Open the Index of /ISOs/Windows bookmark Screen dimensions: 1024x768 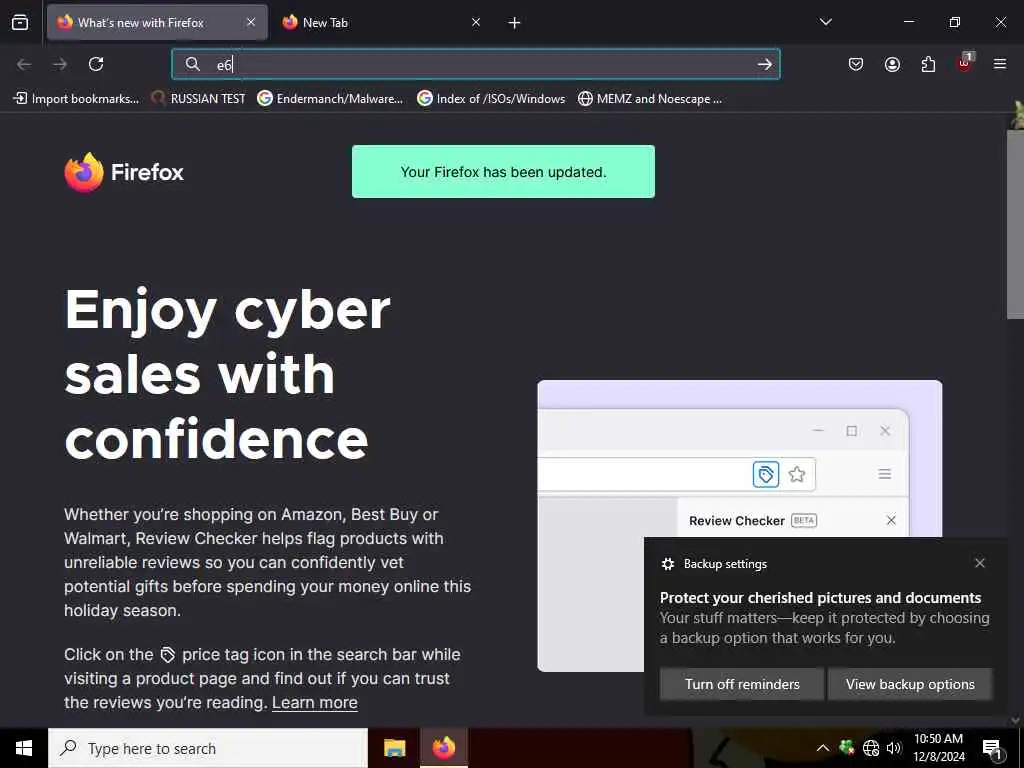[x=491, y=99]
